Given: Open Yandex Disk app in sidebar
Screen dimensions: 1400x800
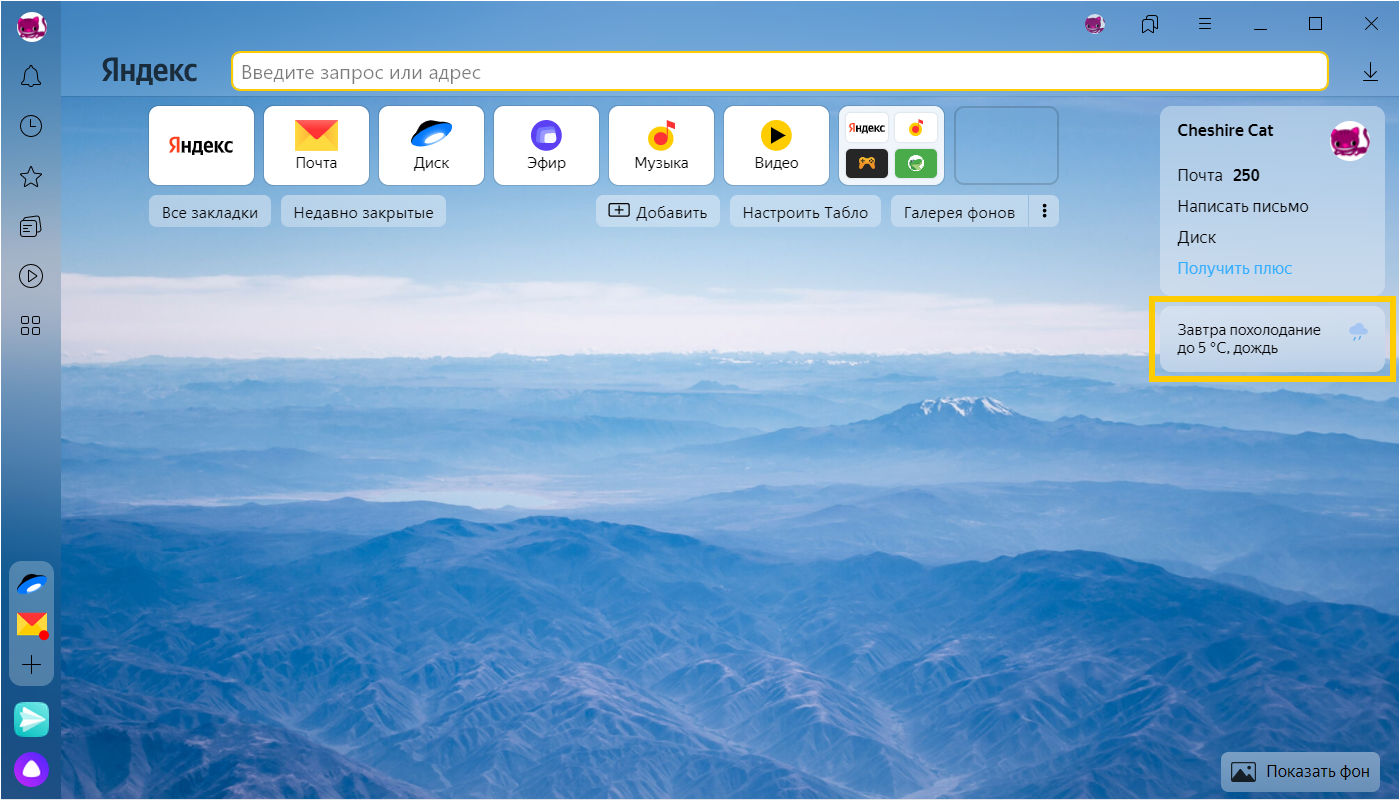Looking at the screenshot, I should coord(32,585).
